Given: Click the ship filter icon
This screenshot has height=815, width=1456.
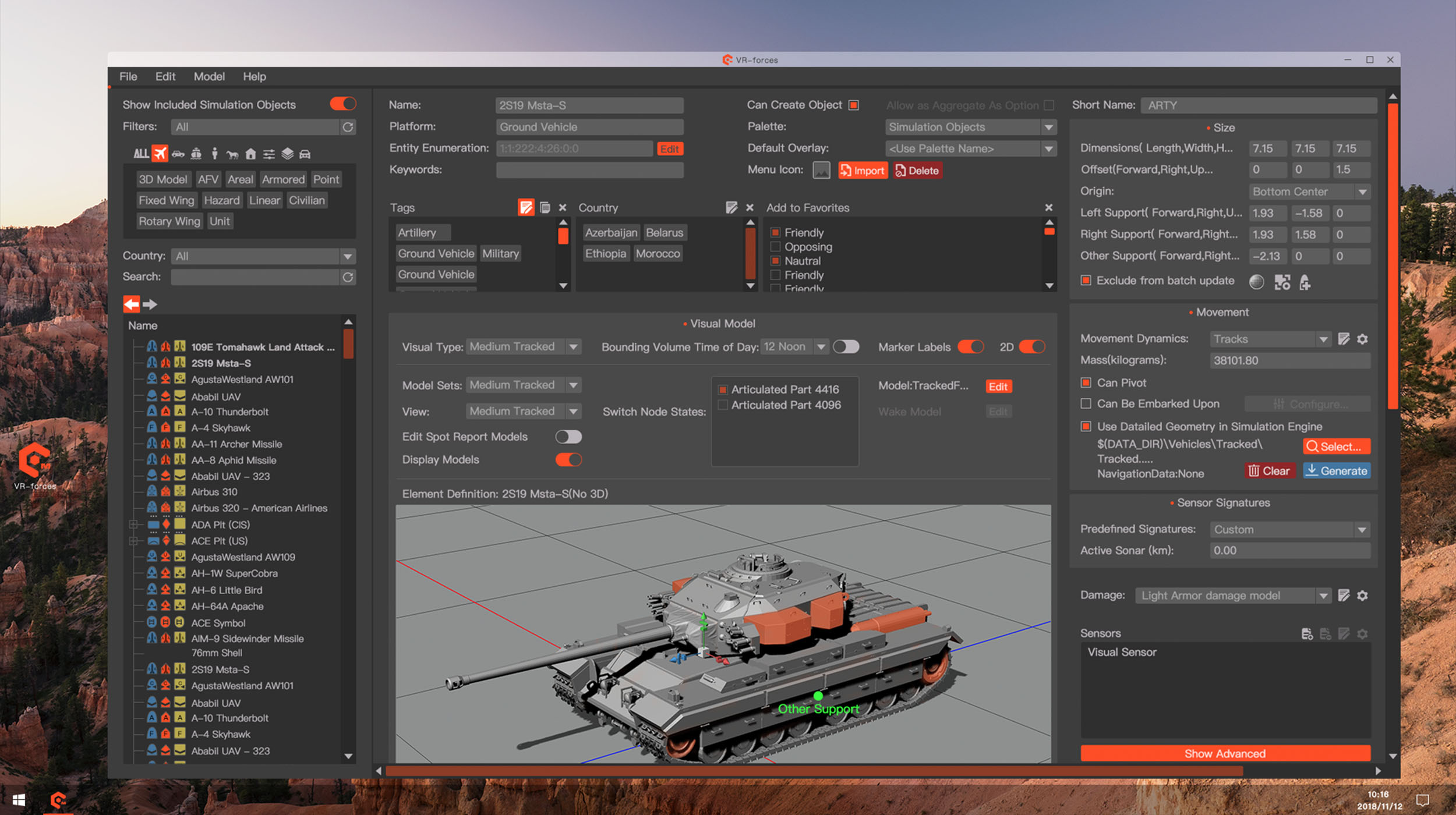Looking at the screenshot, I should point(196,154).
